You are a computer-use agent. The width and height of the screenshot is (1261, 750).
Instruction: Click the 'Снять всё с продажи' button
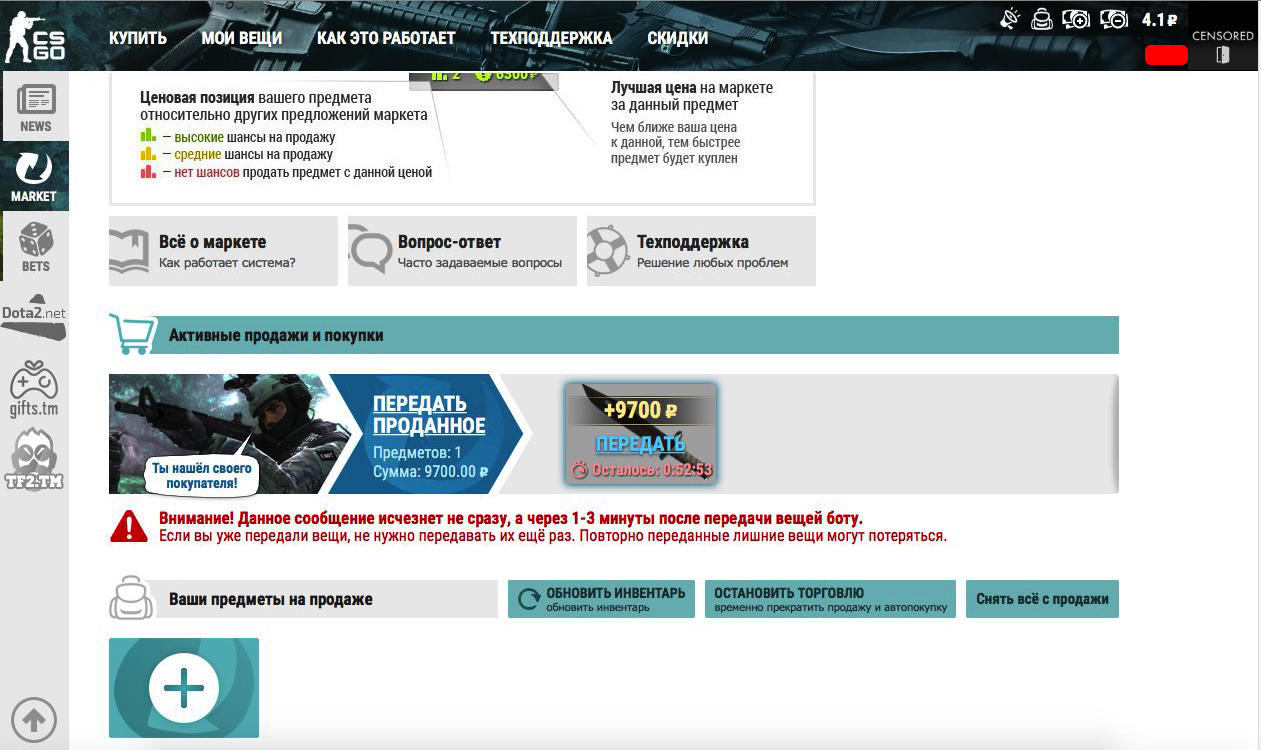[x=1042, y=599]
